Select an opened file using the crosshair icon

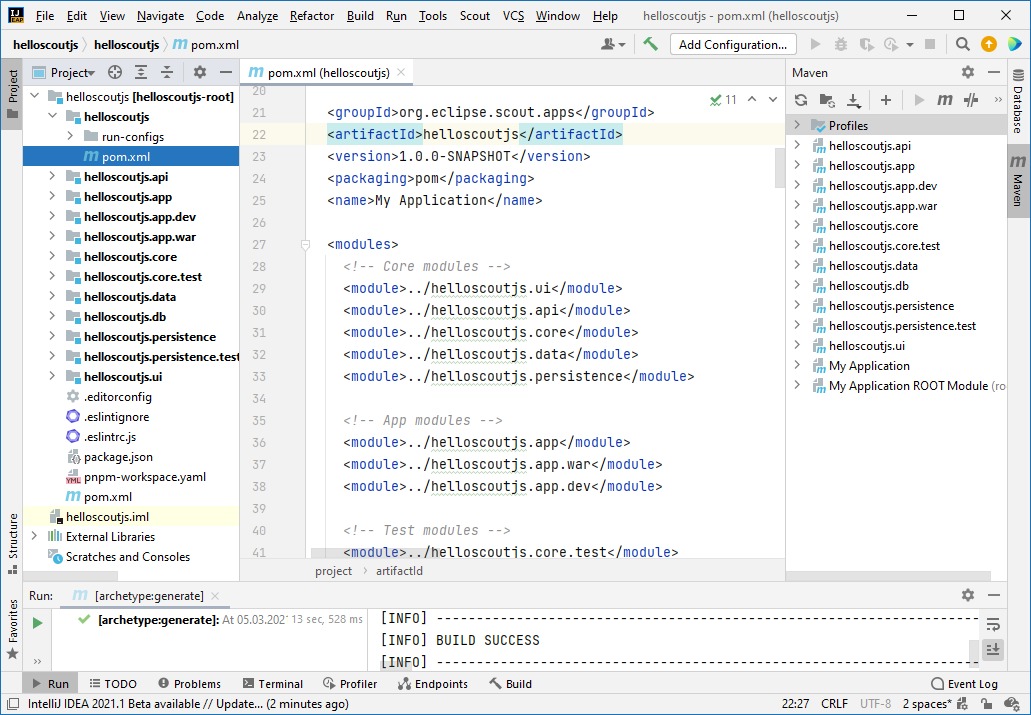click(115, 72)
